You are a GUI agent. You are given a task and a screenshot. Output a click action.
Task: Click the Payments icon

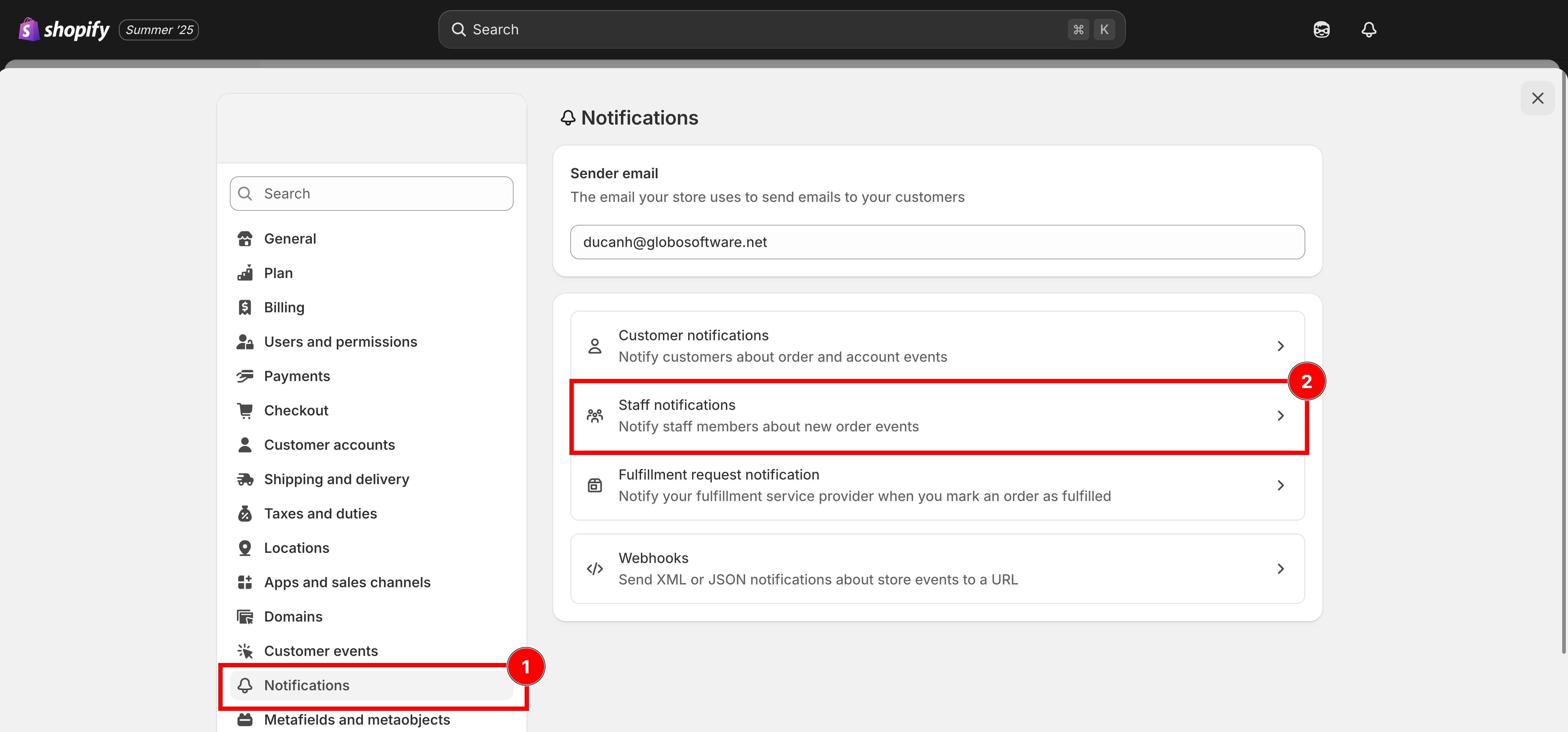(245, 376)
